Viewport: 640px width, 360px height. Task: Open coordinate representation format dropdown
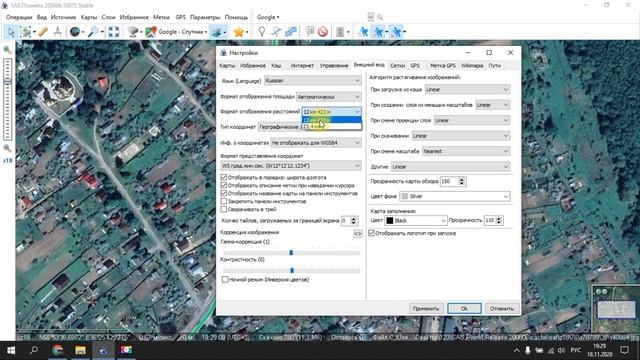click(x=291, y=166)
